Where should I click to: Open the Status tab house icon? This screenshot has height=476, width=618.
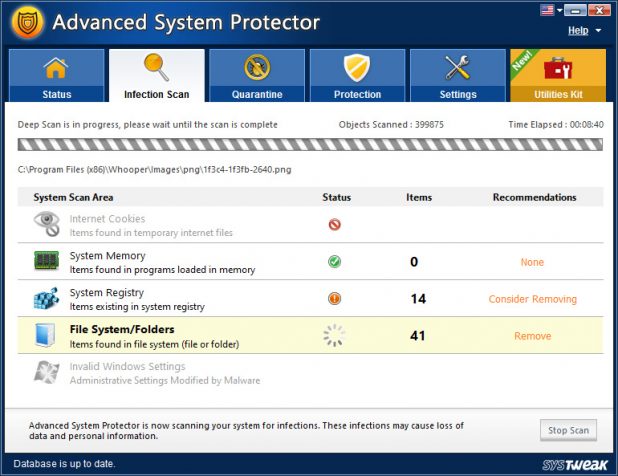[56, 68]
